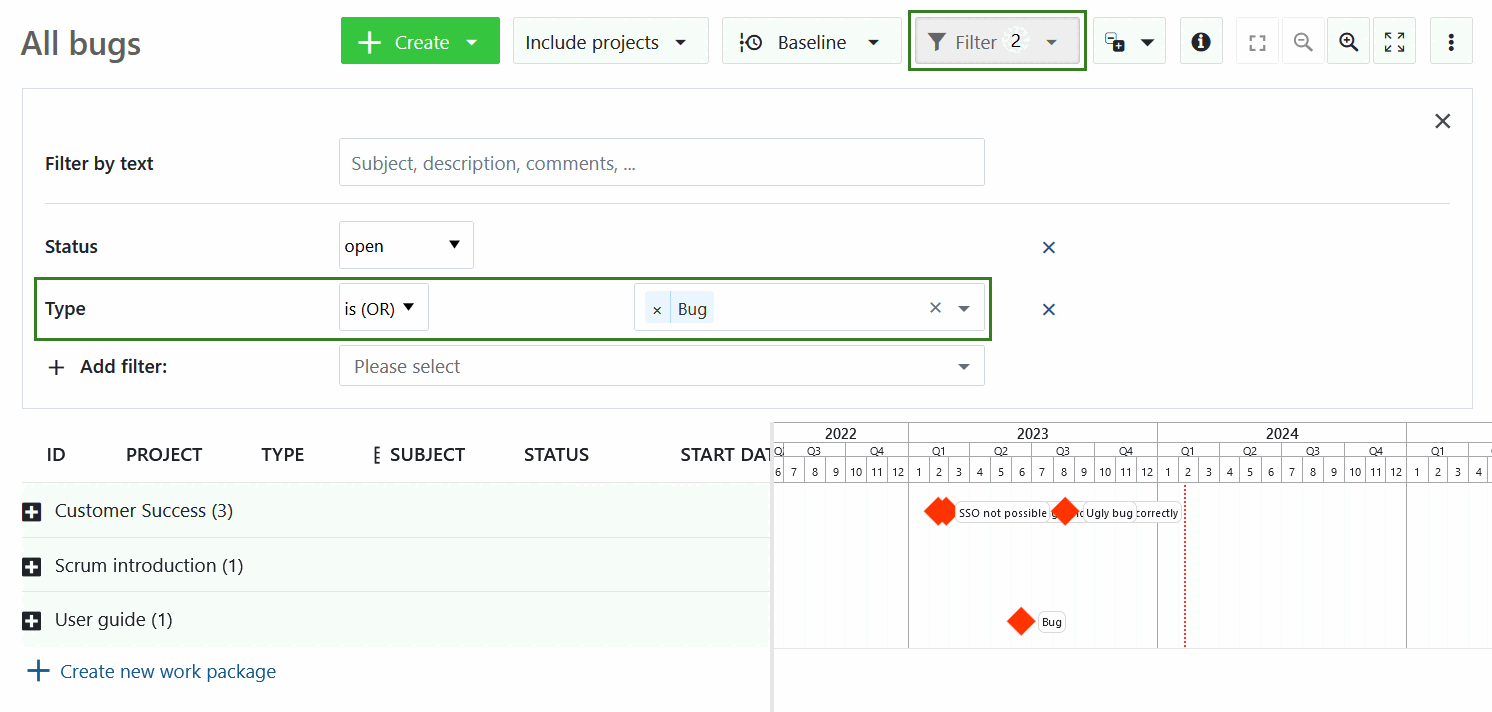Click the Baseline clock icon
The height and width of the screenshot is (712, 1492).
[x=749, y=40]
